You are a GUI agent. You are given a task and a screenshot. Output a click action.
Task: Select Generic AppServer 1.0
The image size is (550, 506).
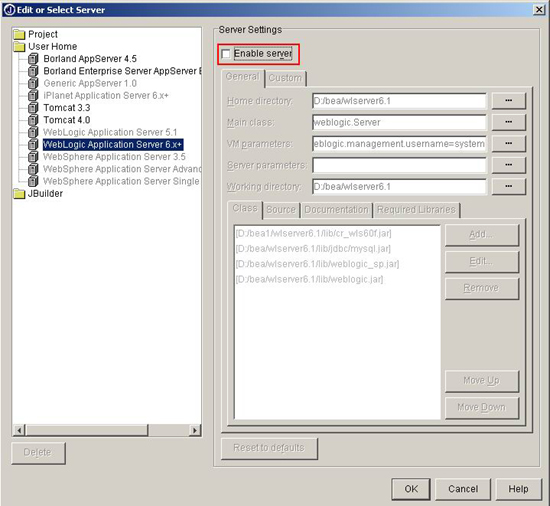tap(90, 83)
